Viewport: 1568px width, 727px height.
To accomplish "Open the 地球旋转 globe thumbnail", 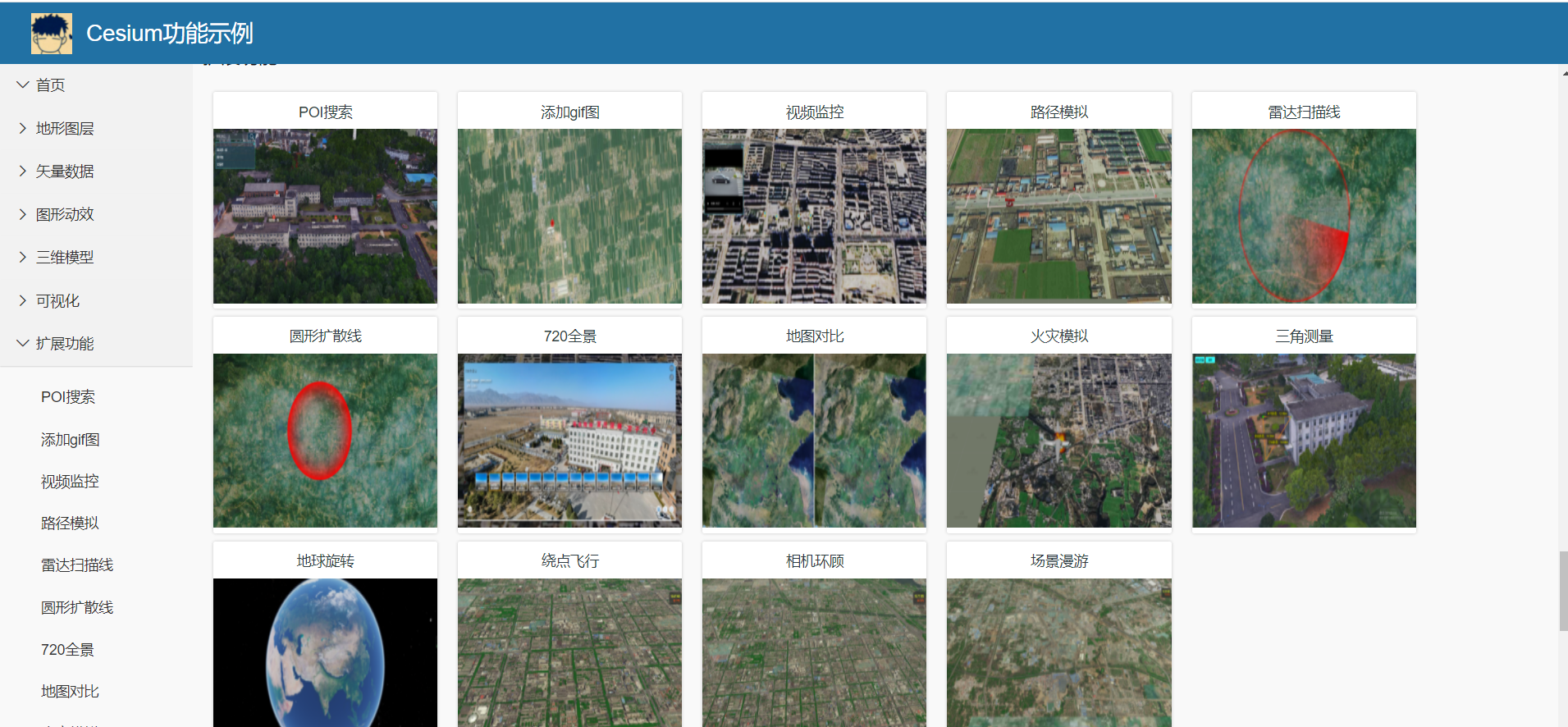I will (325, 652).
